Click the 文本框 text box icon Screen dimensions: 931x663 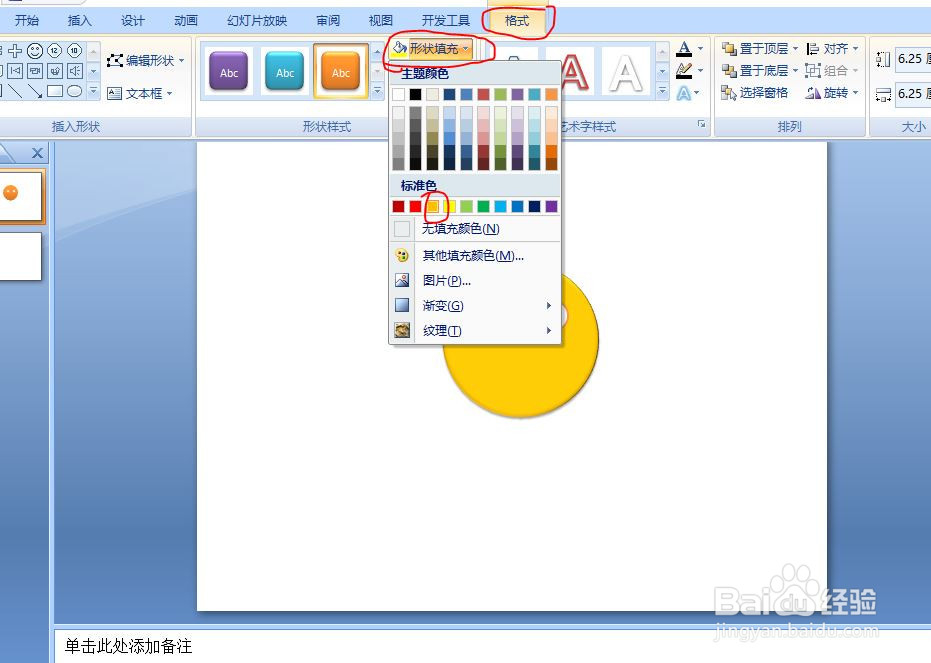(x=115, y=93)
